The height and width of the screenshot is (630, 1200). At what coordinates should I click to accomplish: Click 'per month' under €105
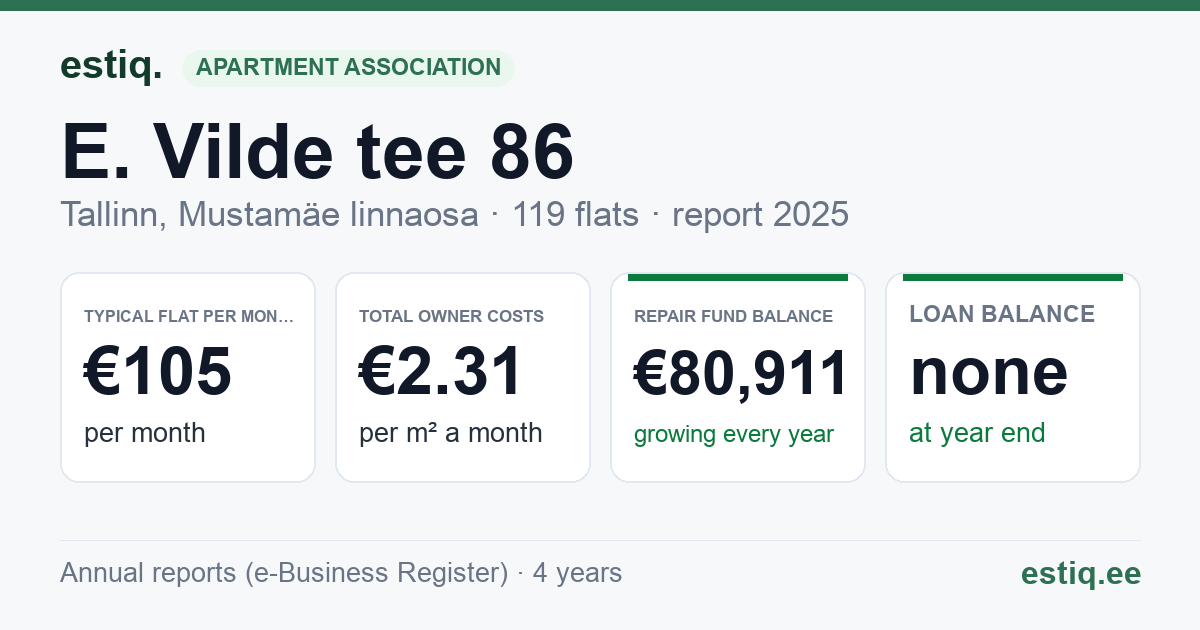tap(145, 433)
